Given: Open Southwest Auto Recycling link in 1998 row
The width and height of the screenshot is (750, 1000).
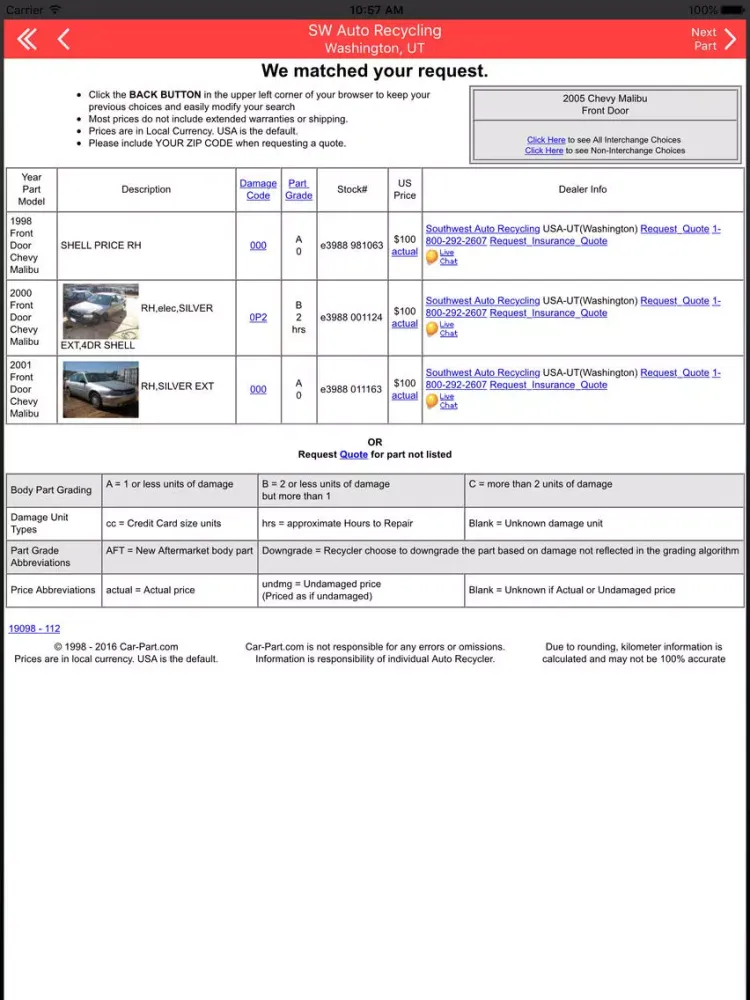Looking at the screenshot, I should (483, 228).
